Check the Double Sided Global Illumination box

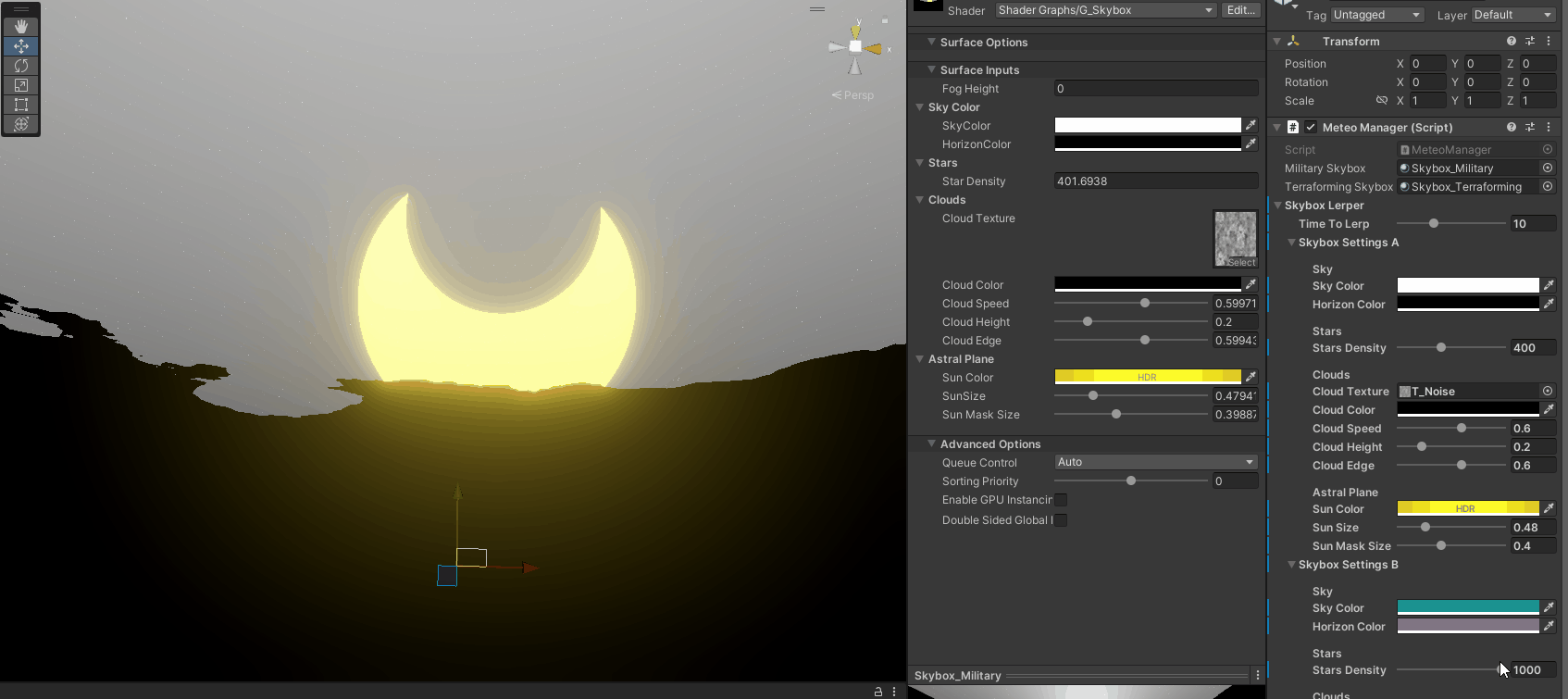click(1061, 520)
